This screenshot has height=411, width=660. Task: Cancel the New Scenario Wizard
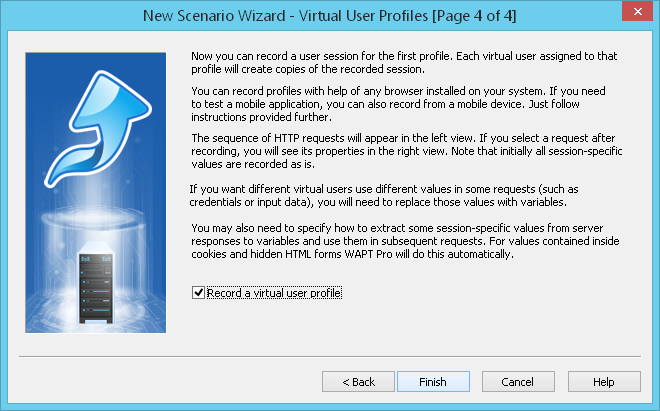518,382
